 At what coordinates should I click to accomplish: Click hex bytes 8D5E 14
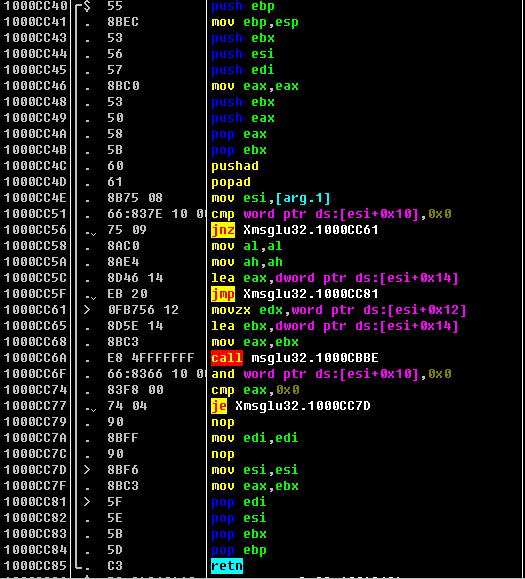[x=135, y=326]
